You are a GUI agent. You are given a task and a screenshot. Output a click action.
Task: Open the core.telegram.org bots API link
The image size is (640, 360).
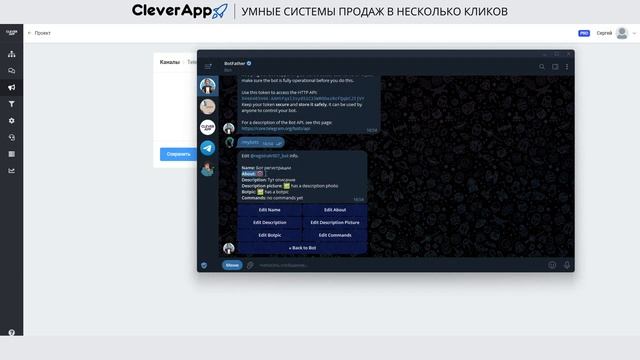(x=276, y=129)
